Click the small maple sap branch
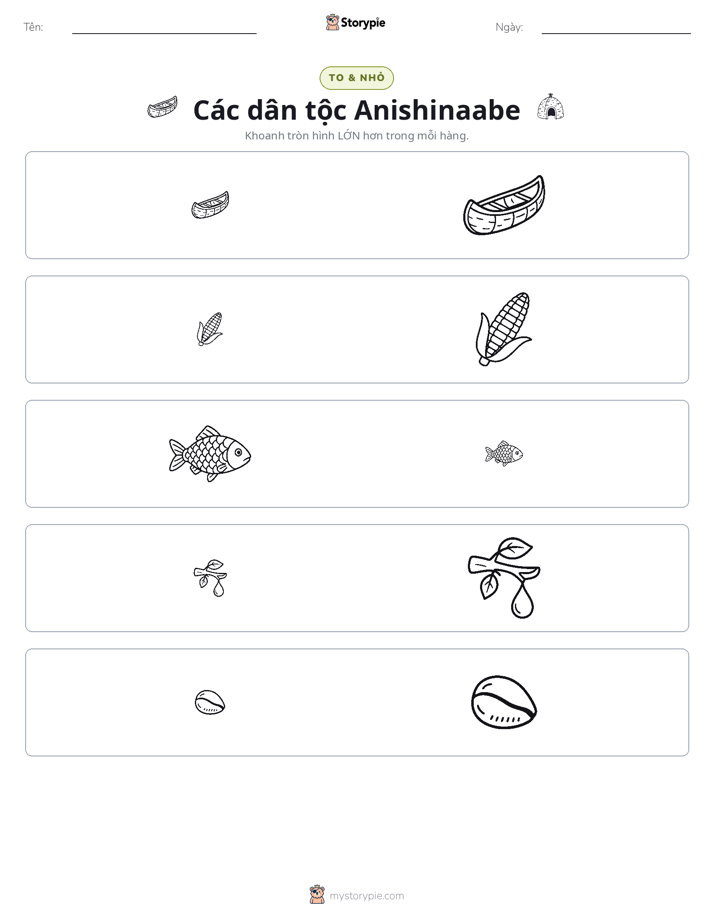This screenshot has width=714, height=924. tap(210, 578)
